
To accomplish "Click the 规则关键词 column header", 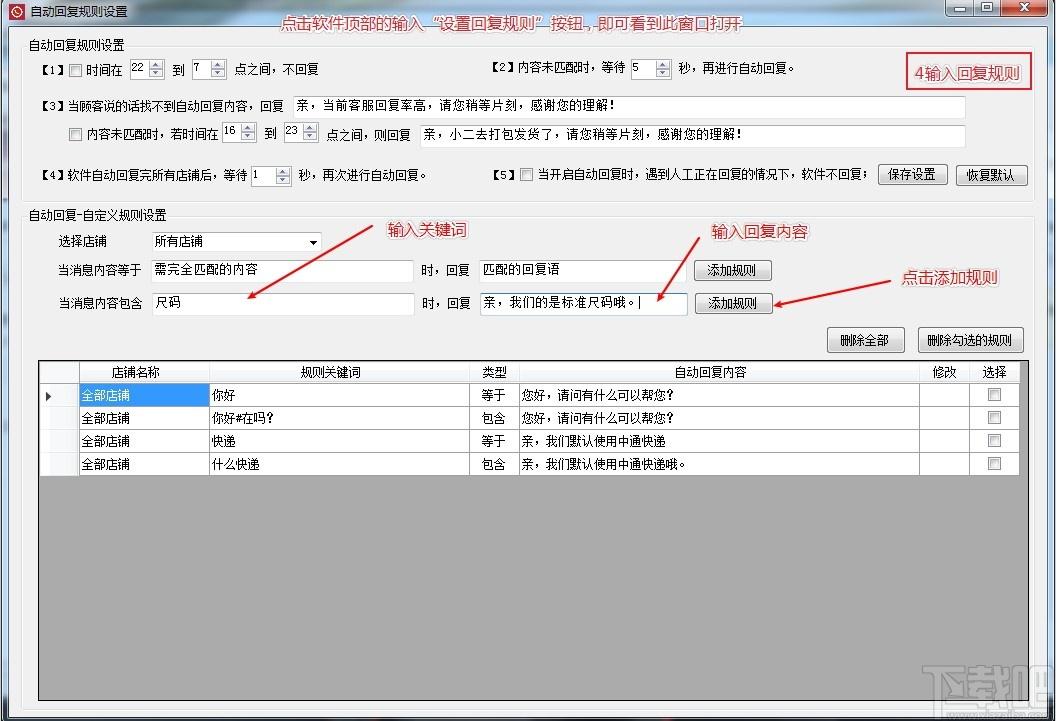I will click(339, 373).
